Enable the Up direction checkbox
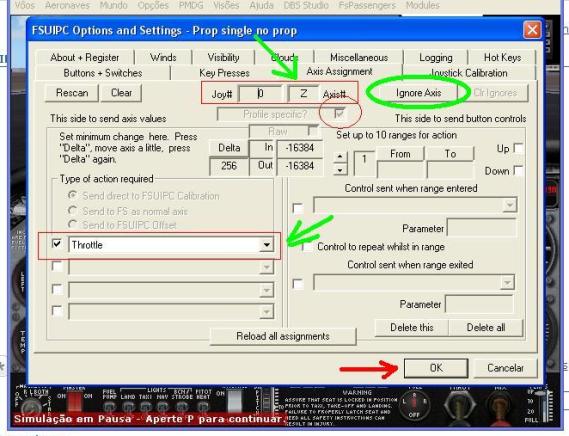This screenshot has width=569, height=436. coord(519,148)
